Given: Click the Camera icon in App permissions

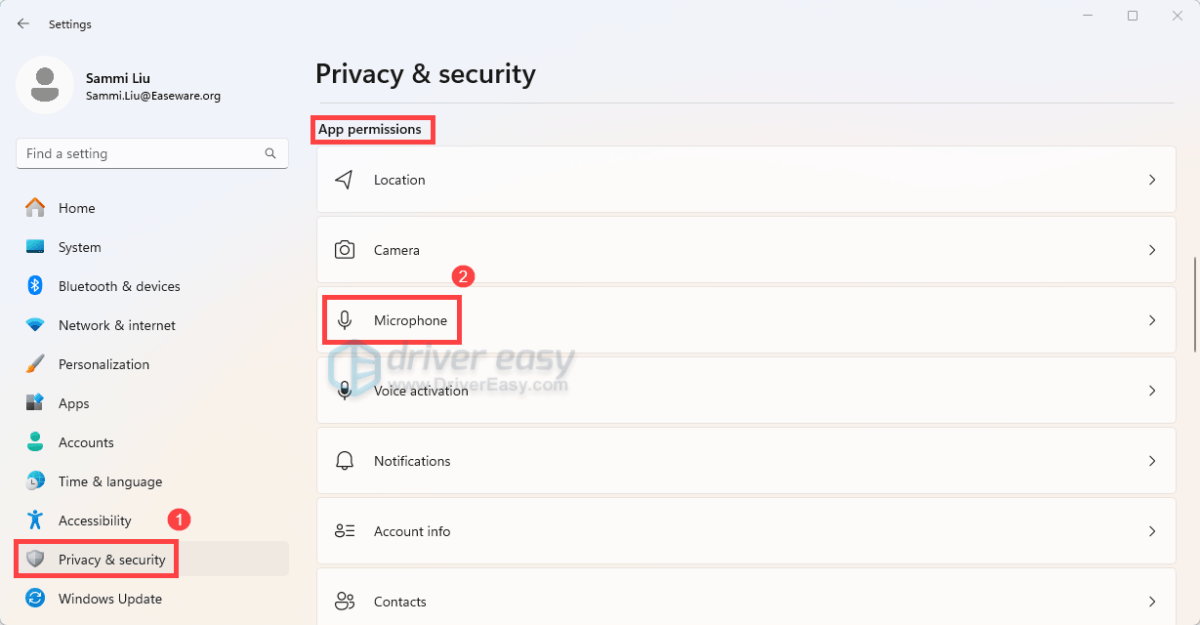Looking at the screenshot, I should pyautogui.click(x=345, y=250).
